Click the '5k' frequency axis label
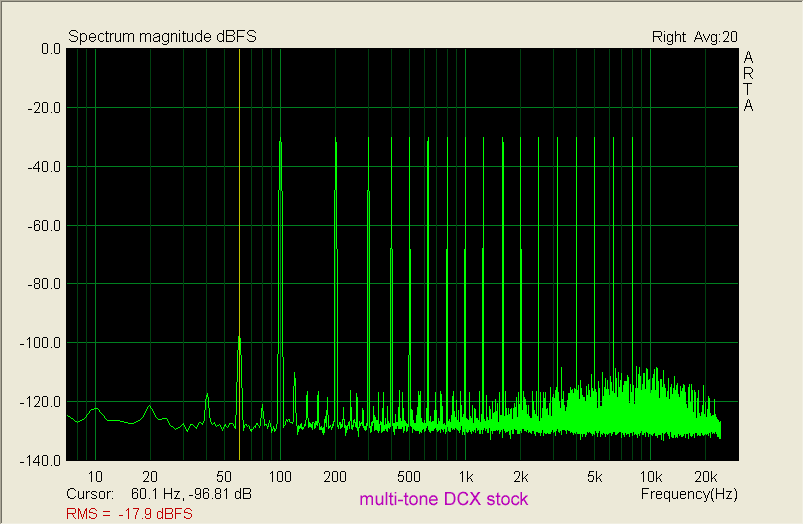The width and height of the screenshot is (804, 525). pyautogui.click(x=594, y=477)
